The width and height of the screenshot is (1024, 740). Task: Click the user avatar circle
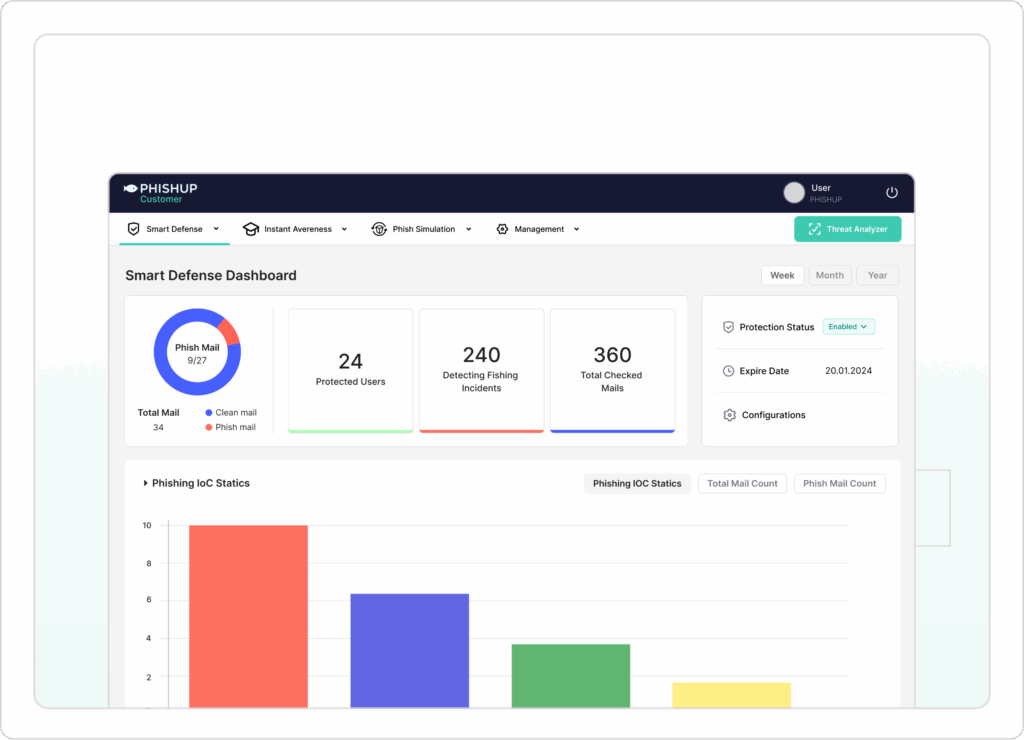point(794,193)
